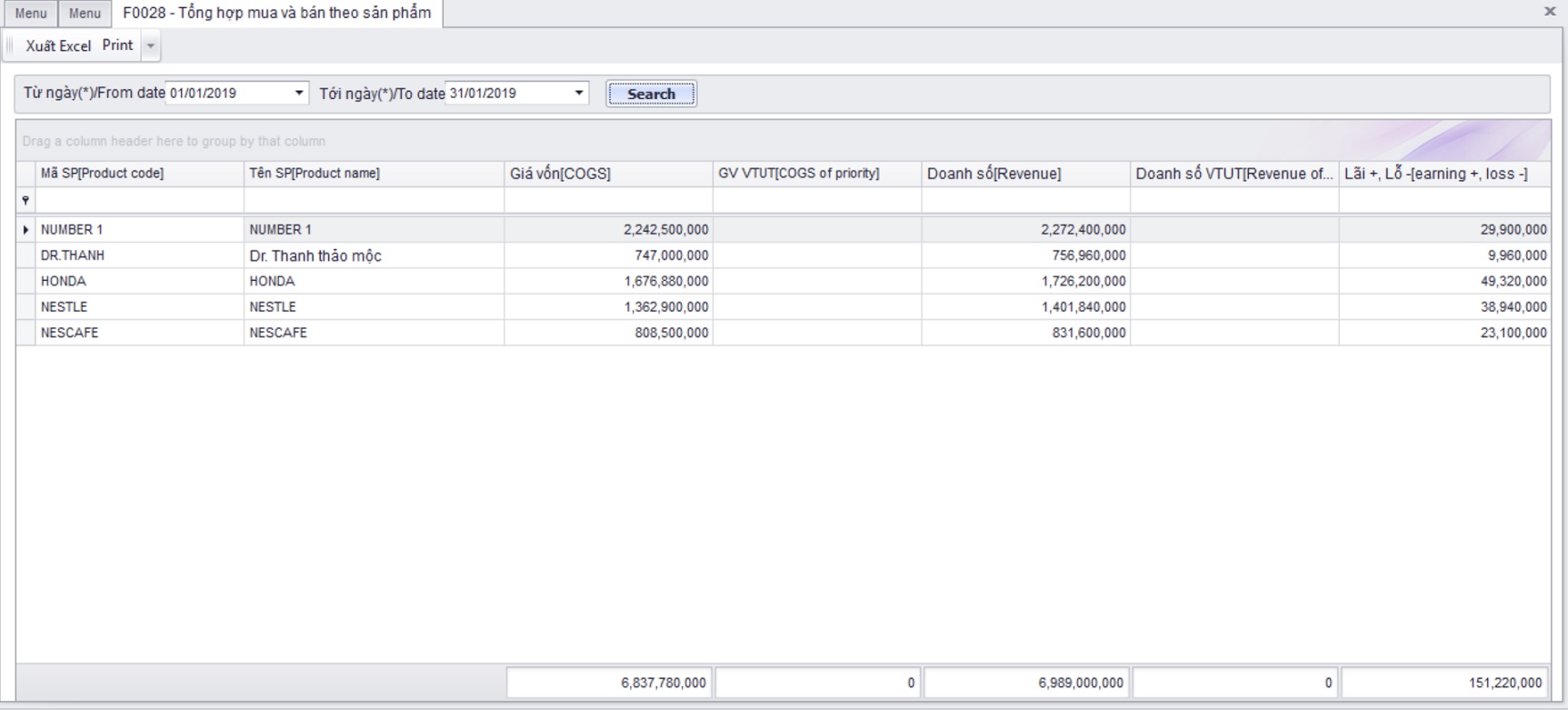The height and width of the screenshot is (710, 1568).
Task: Click the row indicator arrow for NUMBER 1
Action: click(25, 230)
